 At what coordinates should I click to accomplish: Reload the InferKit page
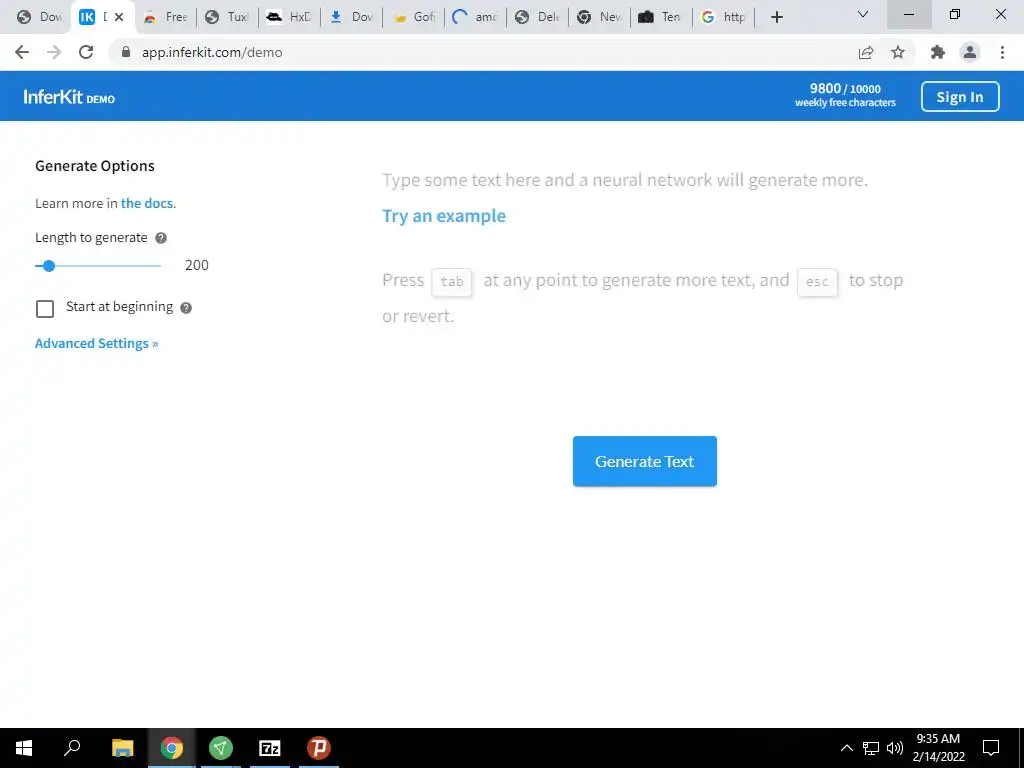86,52
